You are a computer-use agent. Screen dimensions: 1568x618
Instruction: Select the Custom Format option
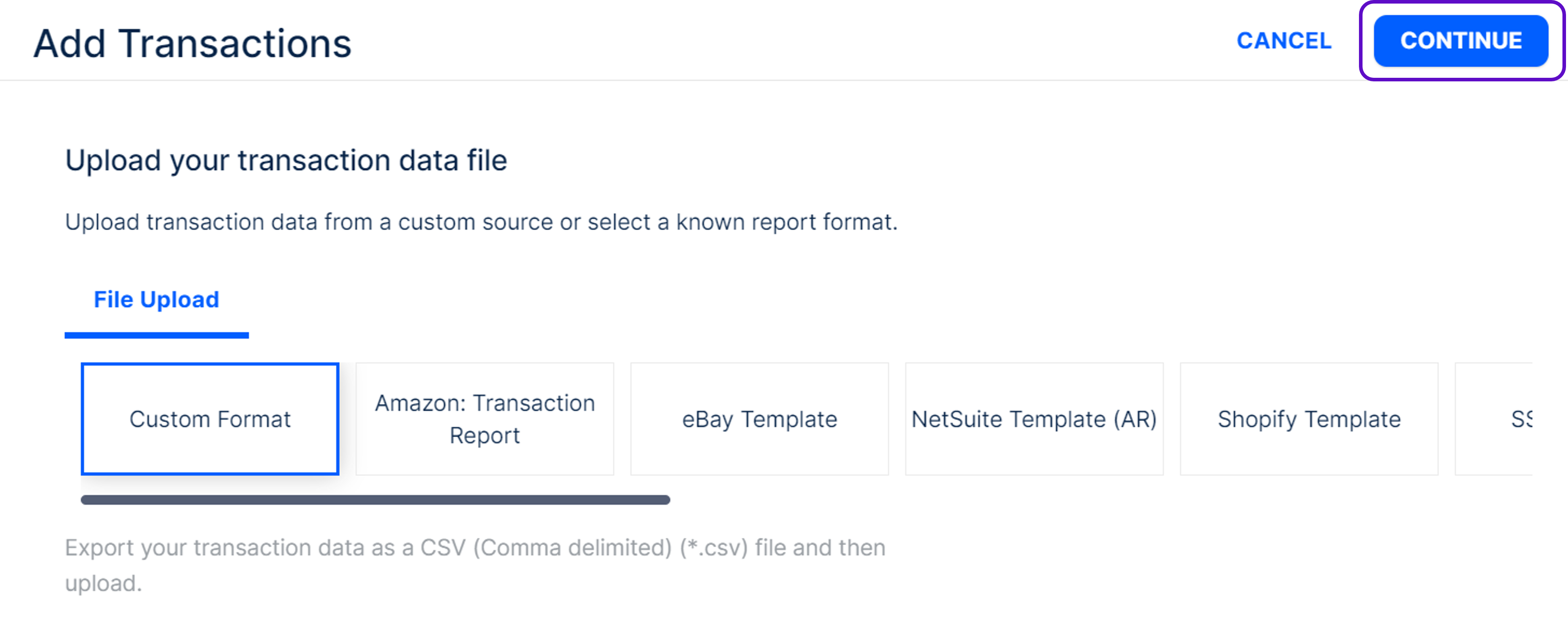210,419
